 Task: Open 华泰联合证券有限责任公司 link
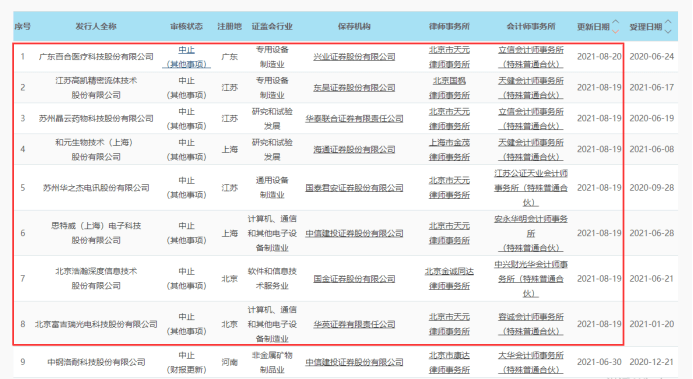tap(354, 119)
